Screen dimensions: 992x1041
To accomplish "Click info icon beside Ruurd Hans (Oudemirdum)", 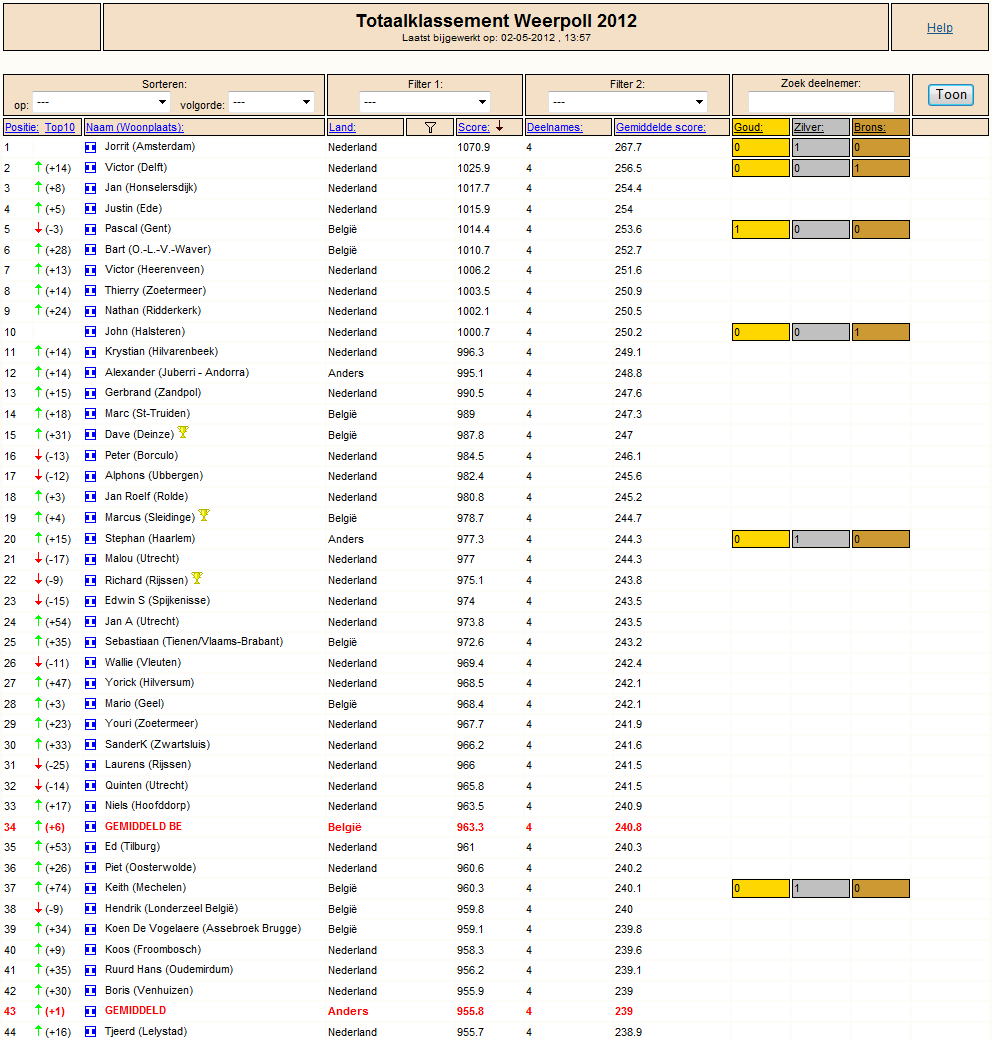I will pos(90,970).
